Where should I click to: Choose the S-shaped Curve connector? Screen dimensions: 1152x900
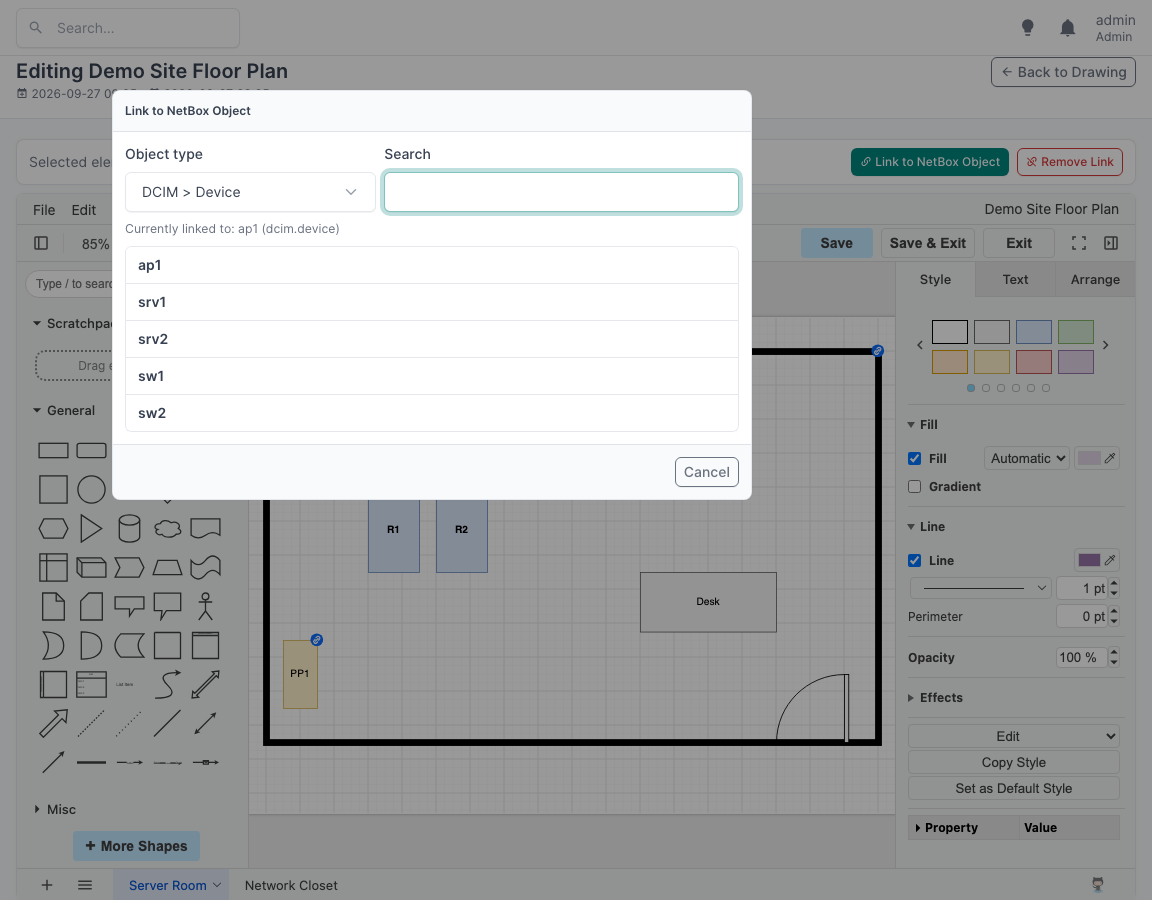point(168,684)
